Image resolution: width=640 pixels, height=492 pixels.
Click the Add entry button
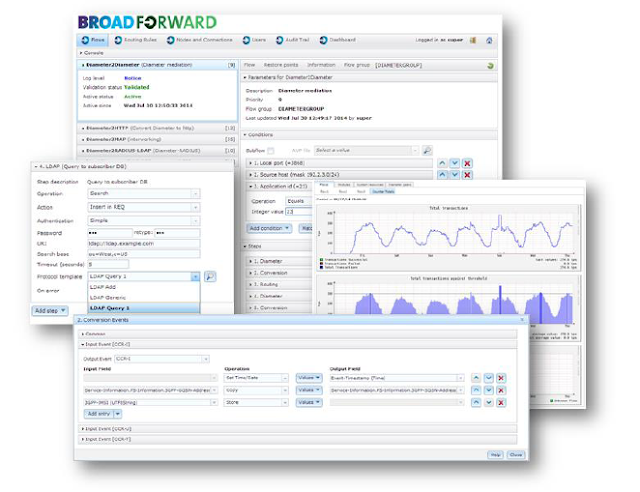[x=99, y=414]
